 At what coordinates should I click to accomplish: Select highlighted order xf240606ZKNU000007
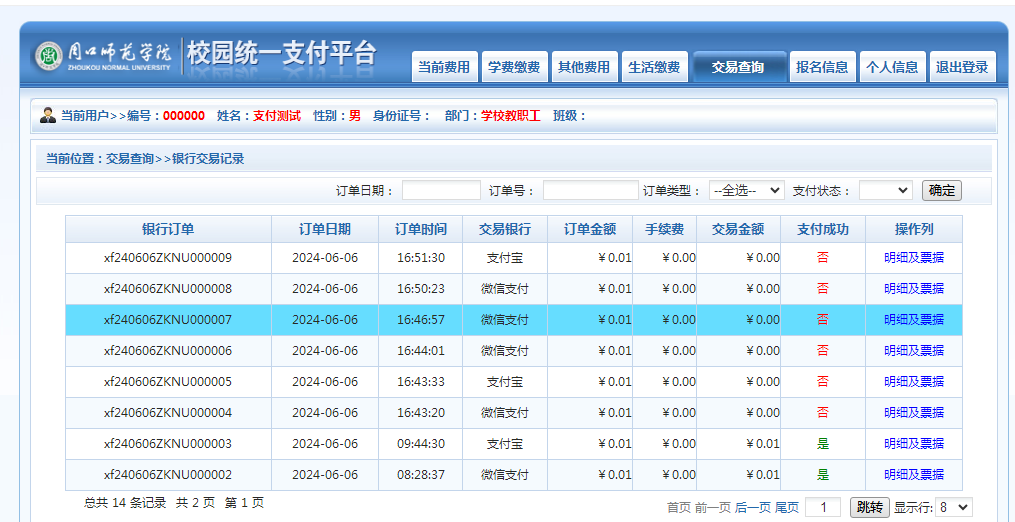[168, 320]
